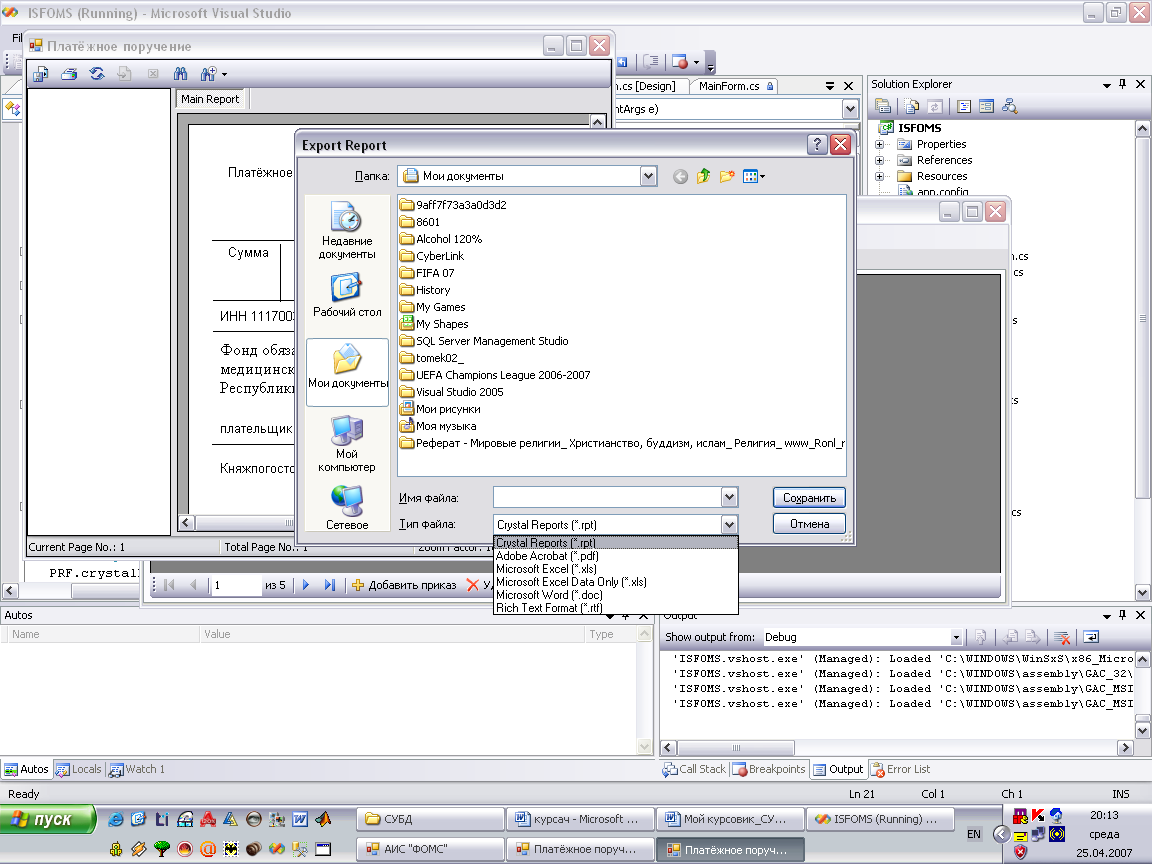Image resolution: width=1152 pixels, height=864 pixels.
Task: Click the пуск Start button
Action: coord(48,819)
